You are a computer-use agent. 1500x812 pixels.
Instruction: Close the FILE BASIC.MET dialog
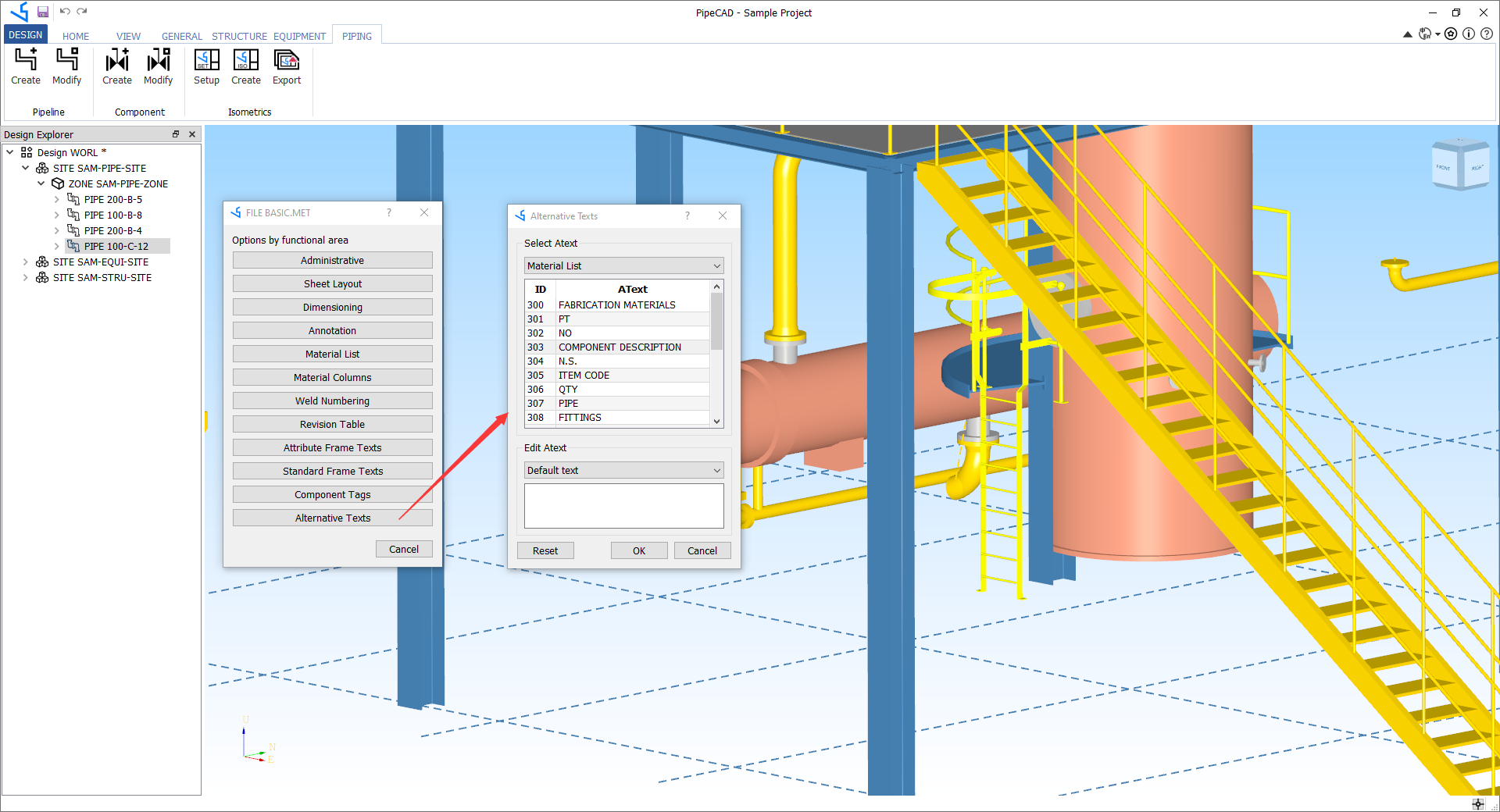pos(424,212)
